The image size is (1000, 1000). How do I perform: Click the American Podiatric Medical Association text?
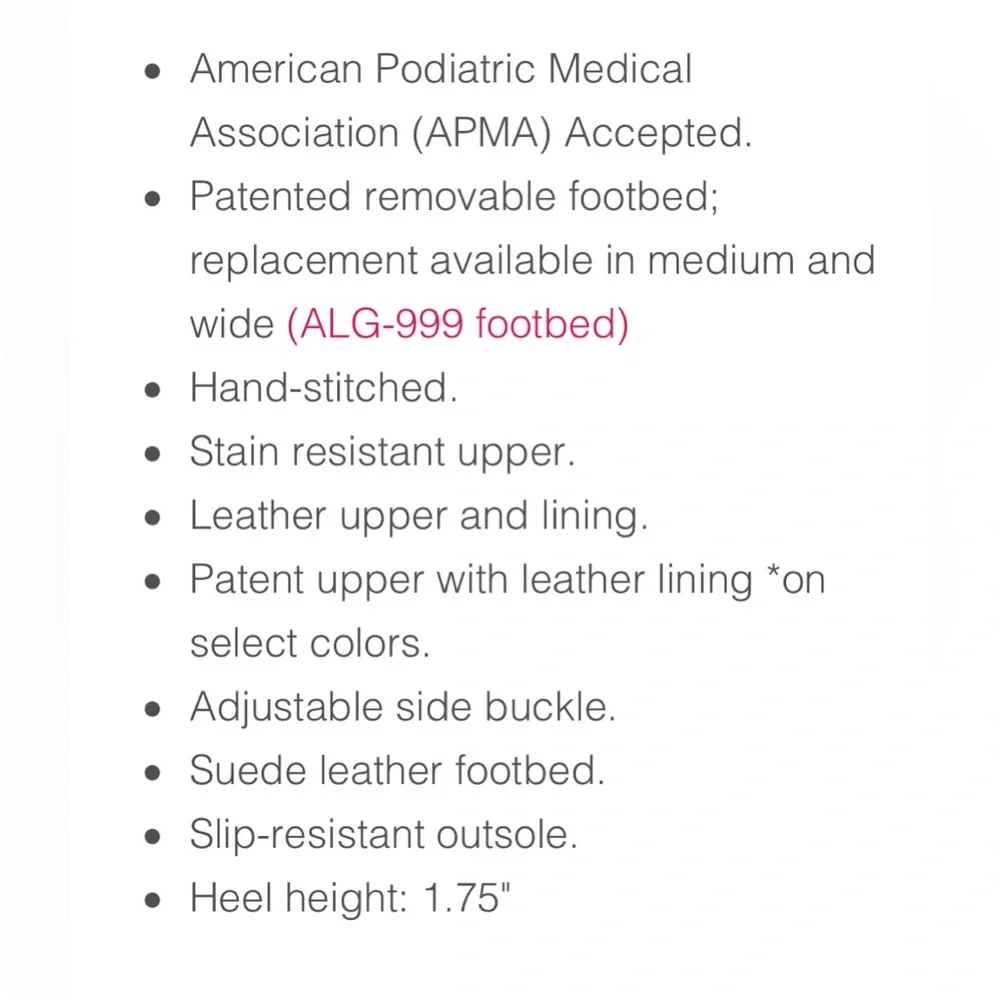[440, 70]
